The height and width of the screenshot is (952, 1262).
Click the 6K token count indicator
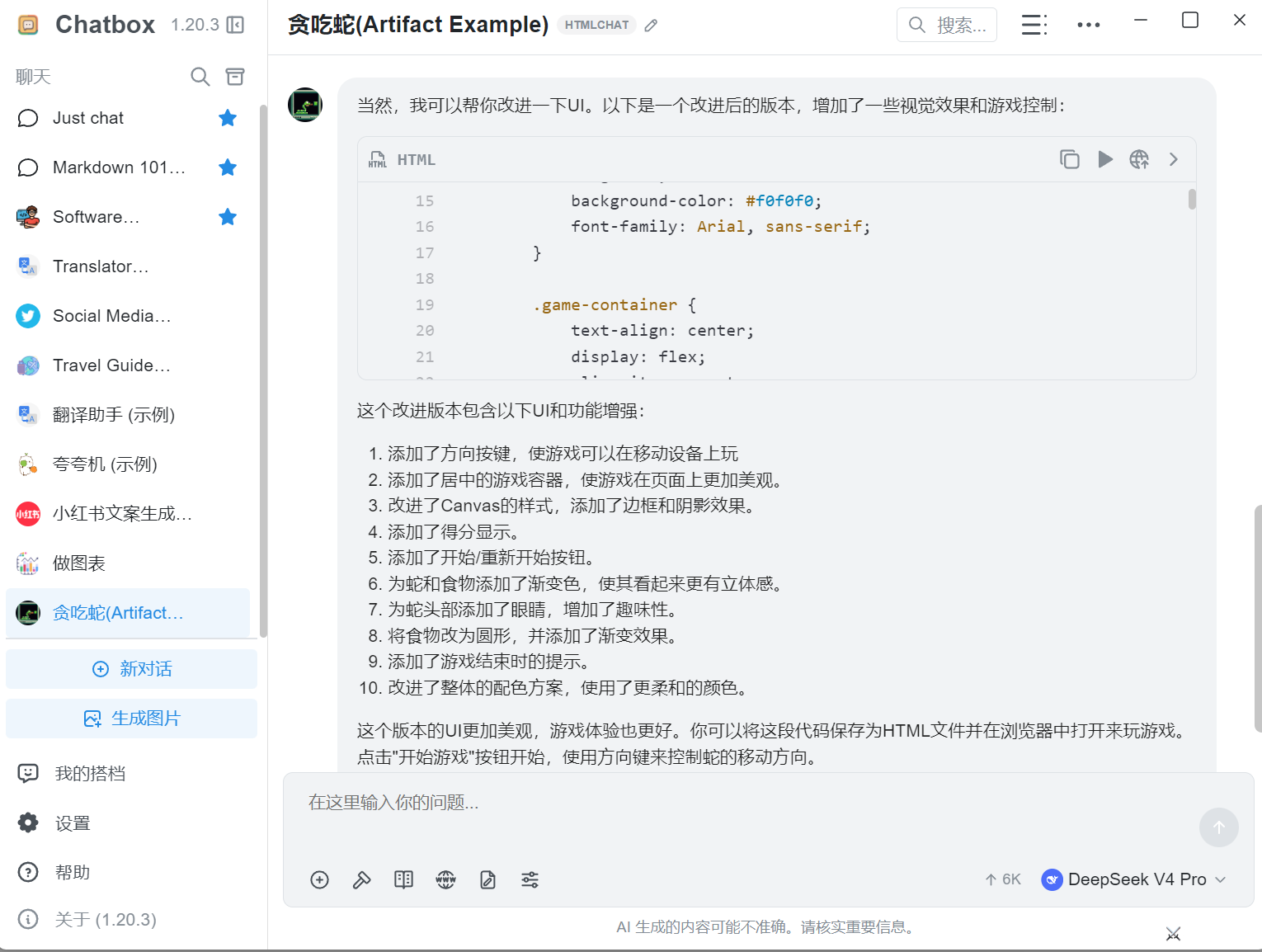(x=1003, y=879)
